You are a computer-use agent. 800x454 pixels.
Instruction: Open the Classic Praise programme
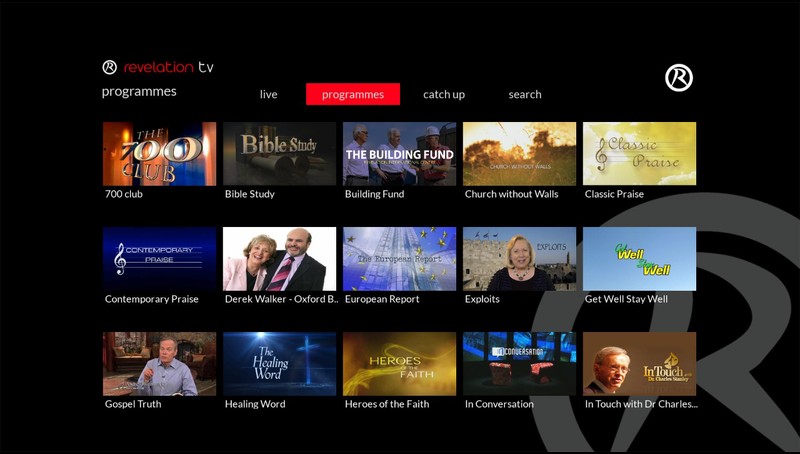tap(639, 153)
